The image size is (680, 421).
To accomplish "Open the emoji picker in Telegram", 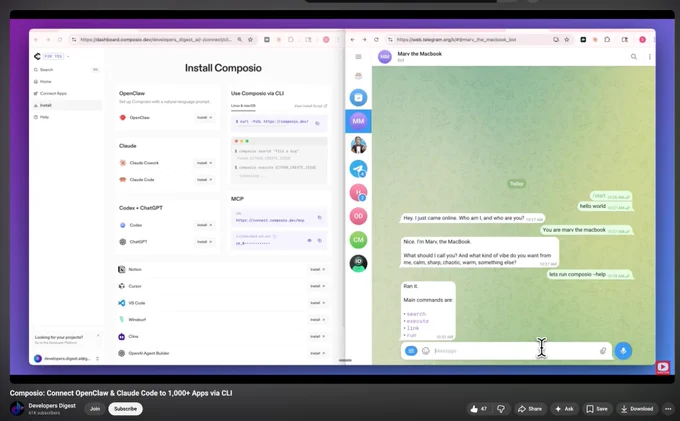I will point(425,351).
